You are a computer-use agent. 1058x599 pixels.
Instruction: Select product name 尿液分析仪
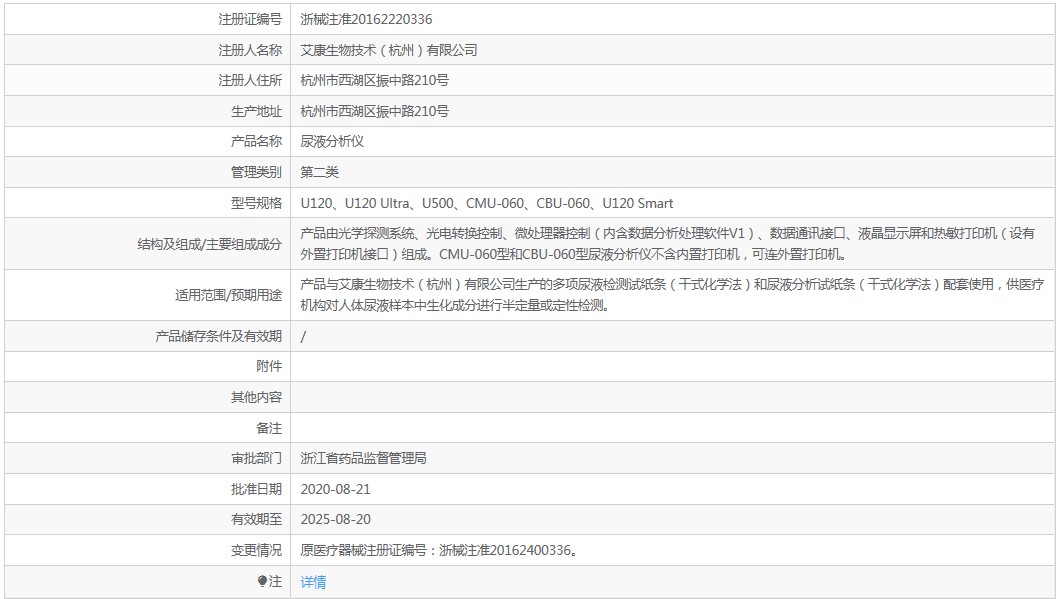coord(332,142)
